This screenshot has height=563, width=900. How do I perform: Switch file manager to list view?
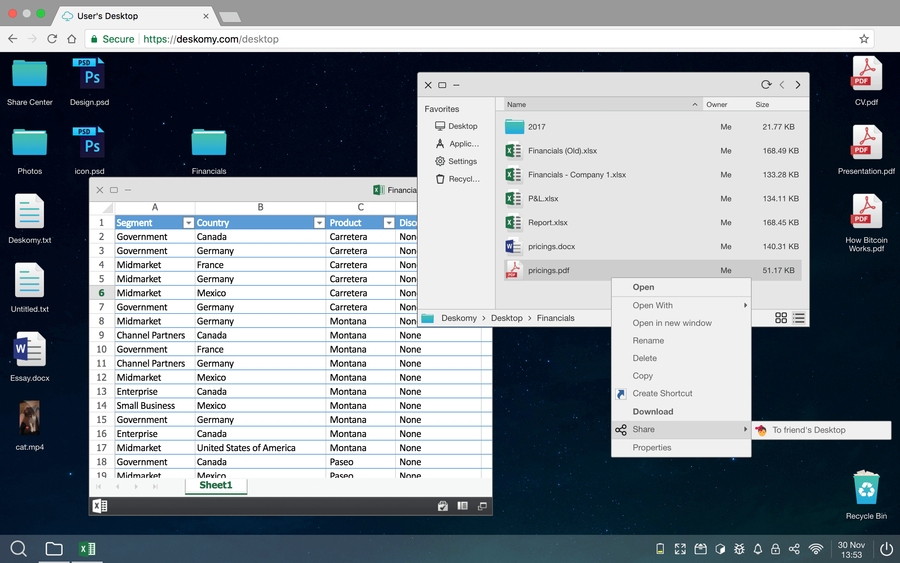pyautogui.click(x=799, y=318)
